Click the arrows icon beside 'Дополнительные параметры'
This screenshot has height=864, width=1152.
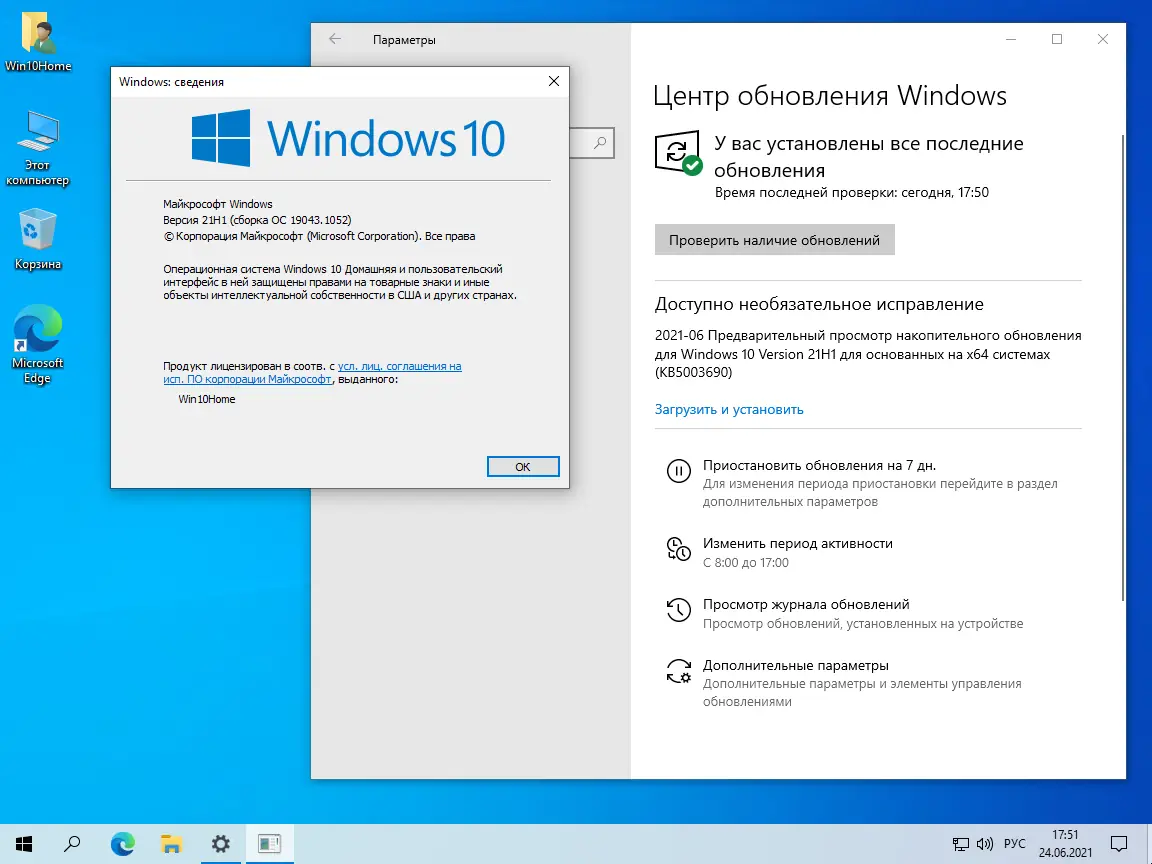pyautogui.click(x=678, y=670)
